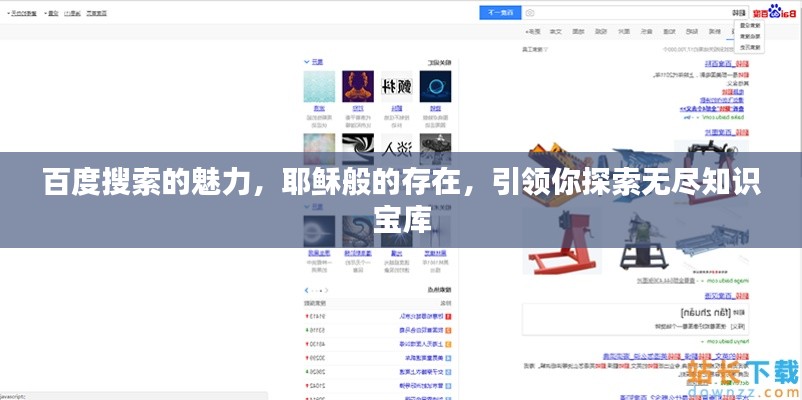The image size is (802, 400).
Task: Click the camera image-search icon in search box
Action: (530, 13)
